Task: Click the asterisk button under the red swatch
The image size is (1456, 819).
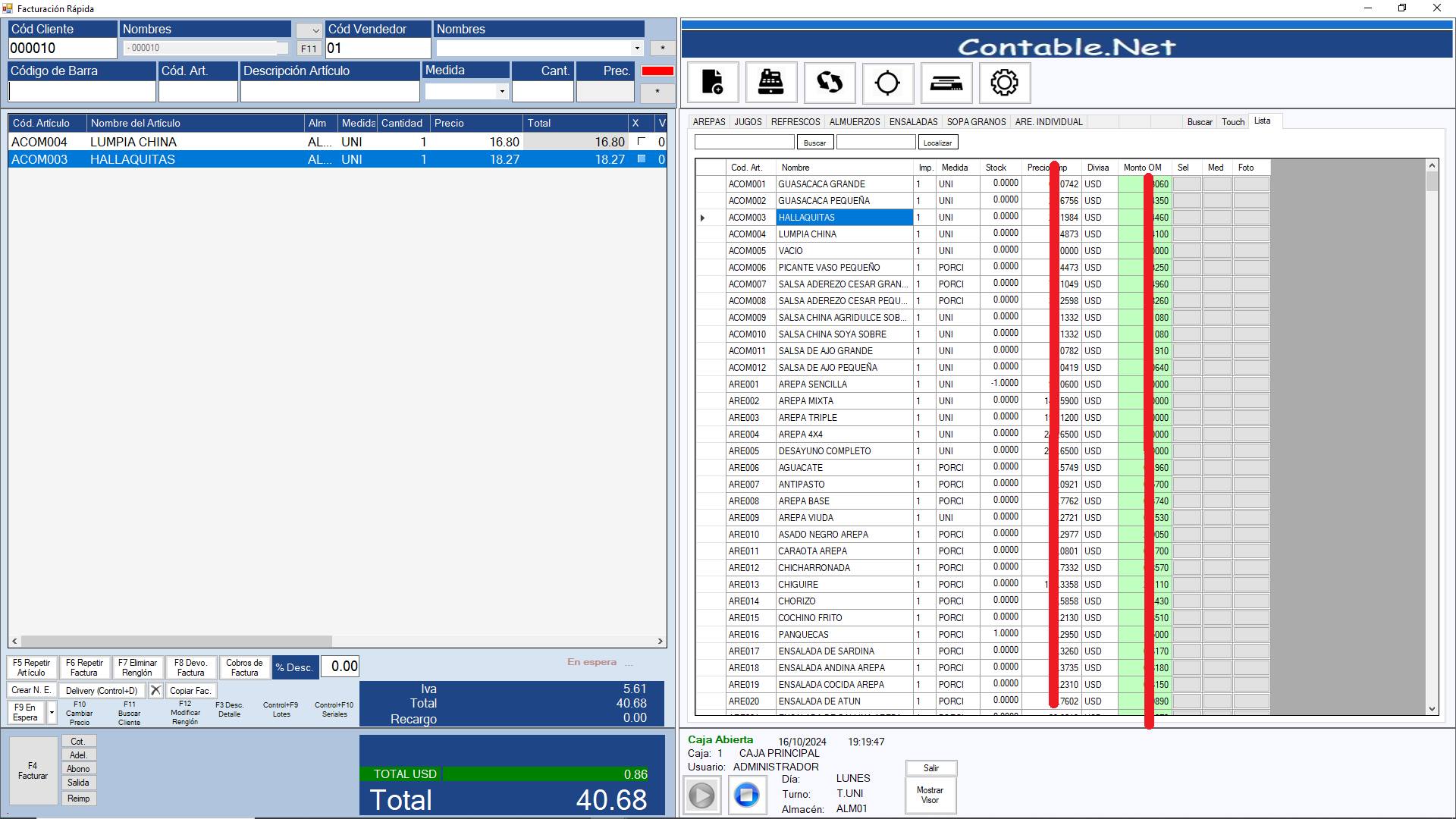Action: click(x=657, y=92)
